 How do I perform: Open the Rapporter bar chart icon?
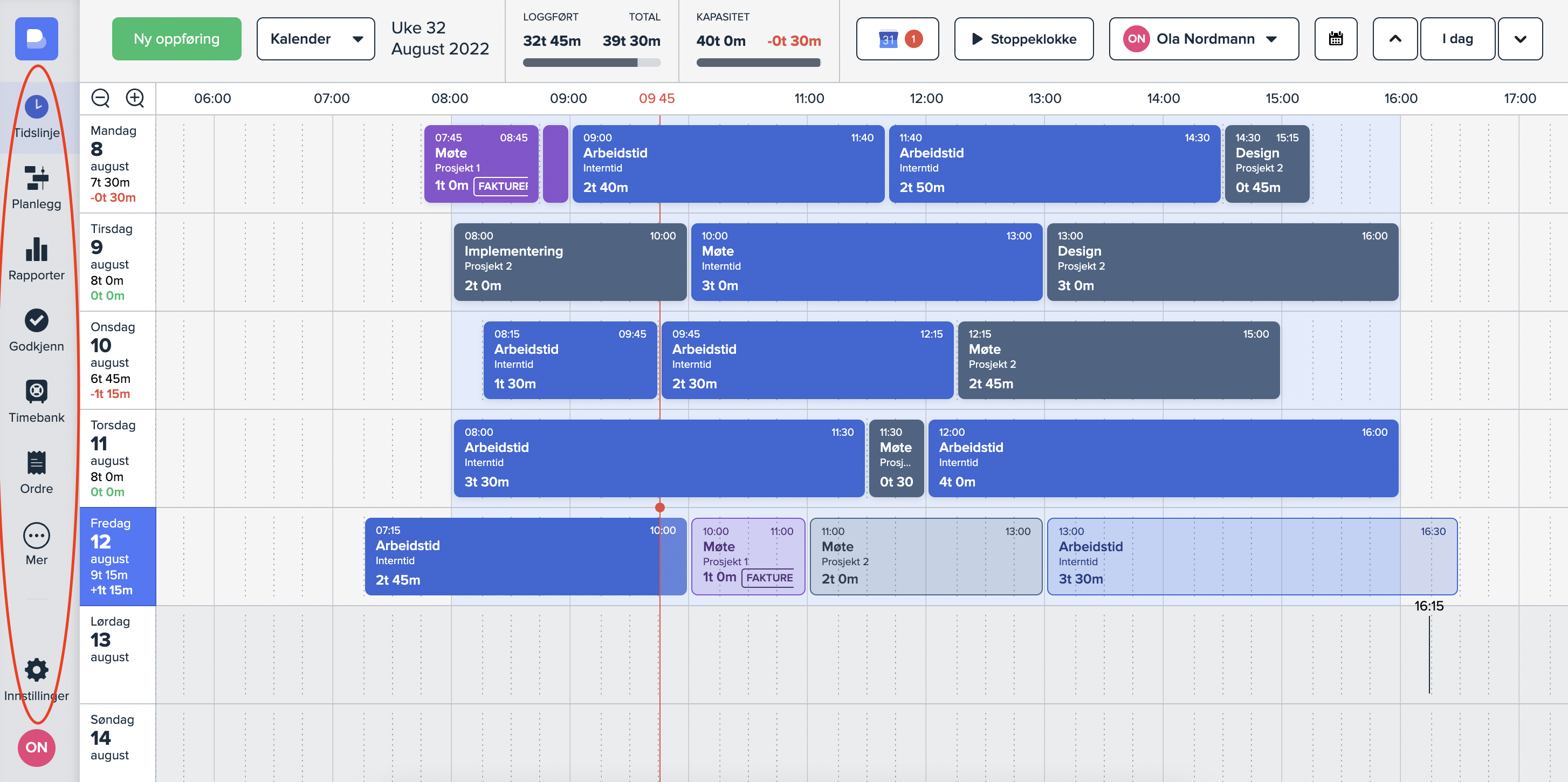[37, 249]
